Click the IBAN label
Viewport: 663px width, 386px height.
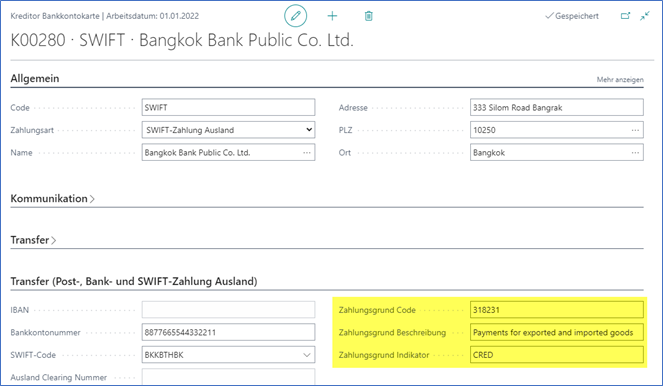[x=19, y=310]
